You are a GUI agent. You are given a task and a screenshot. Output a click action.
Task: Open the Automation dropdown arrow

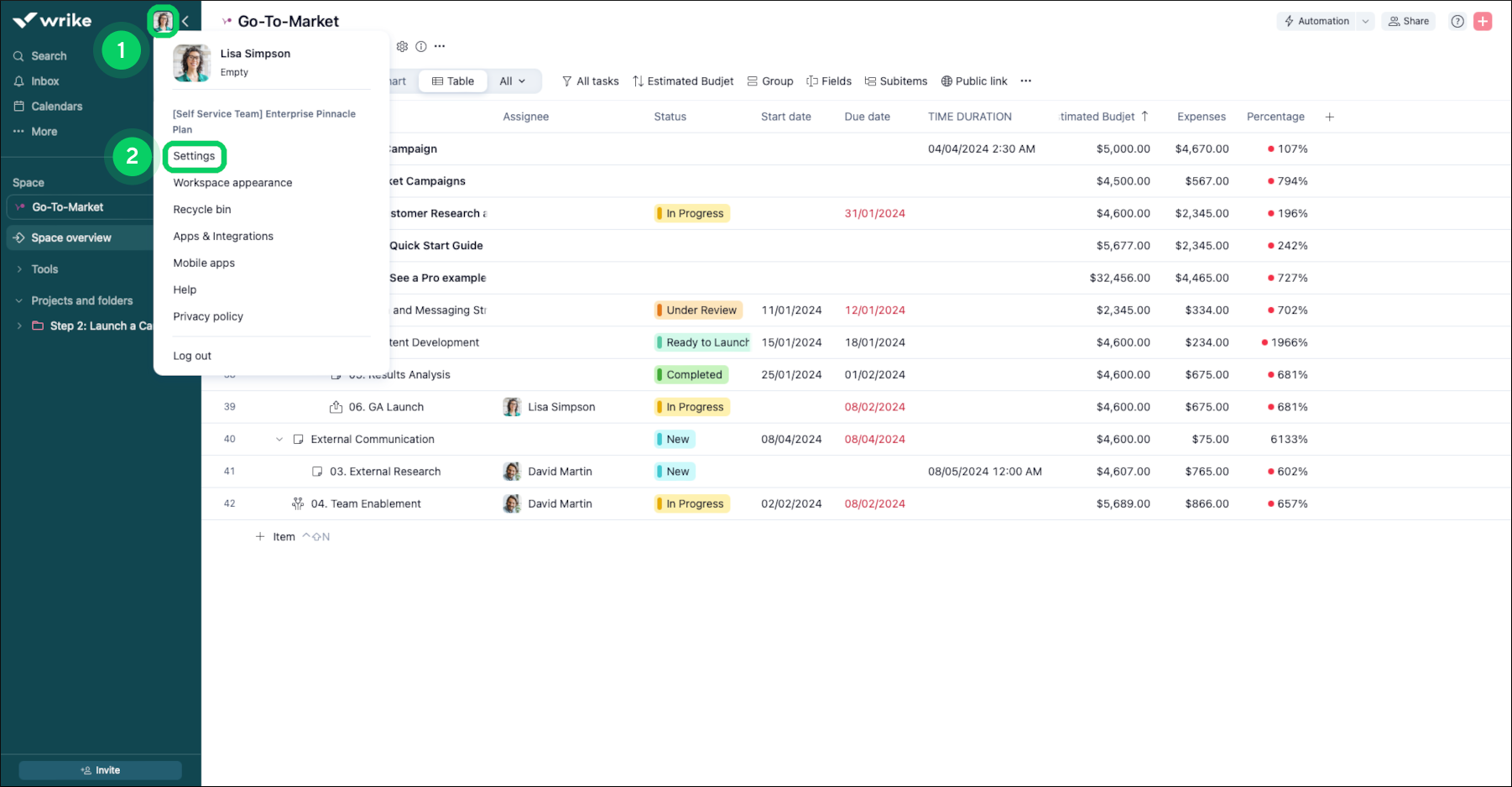(1365, 21)
